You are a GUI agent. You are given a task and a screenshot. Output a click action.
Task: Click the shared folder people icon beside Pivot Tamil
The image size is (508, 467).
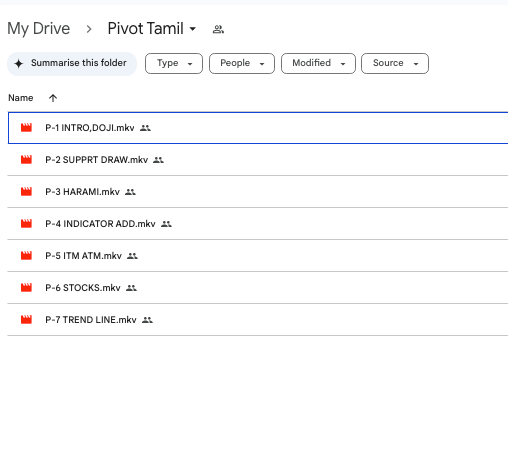click(218, 29)
